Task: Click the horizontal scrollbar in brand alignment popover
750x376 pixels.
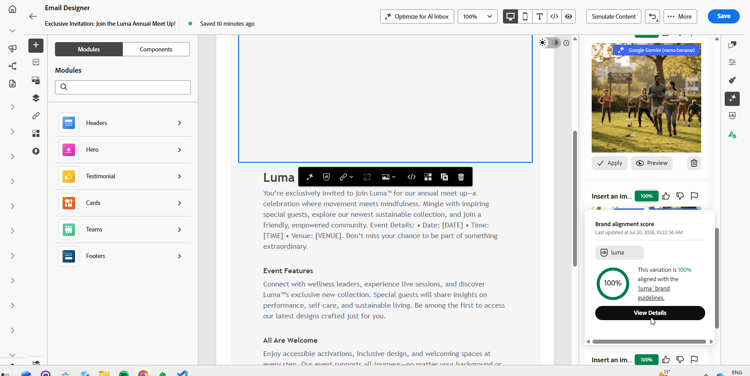Action: (x=649, y=342)
